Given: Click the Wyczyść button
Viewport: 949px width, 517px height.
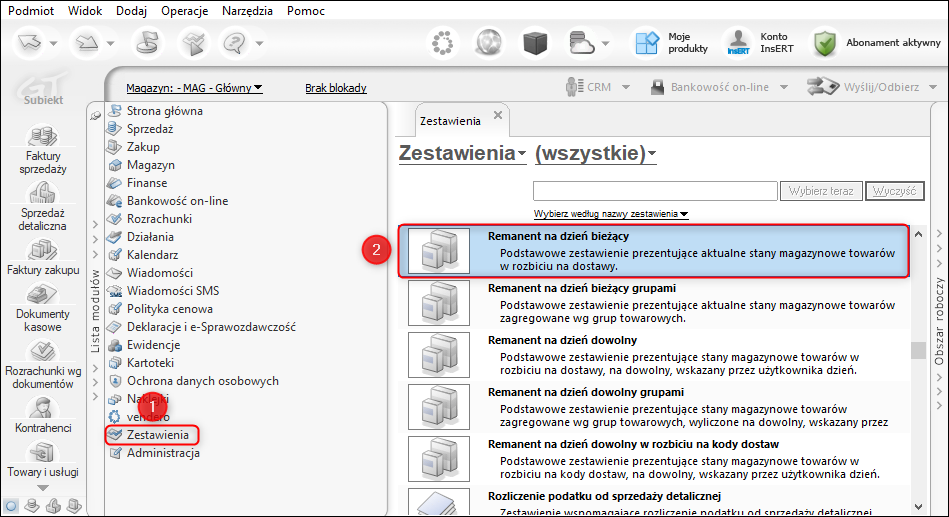Looking at the screenshot, I should (895, 191).
